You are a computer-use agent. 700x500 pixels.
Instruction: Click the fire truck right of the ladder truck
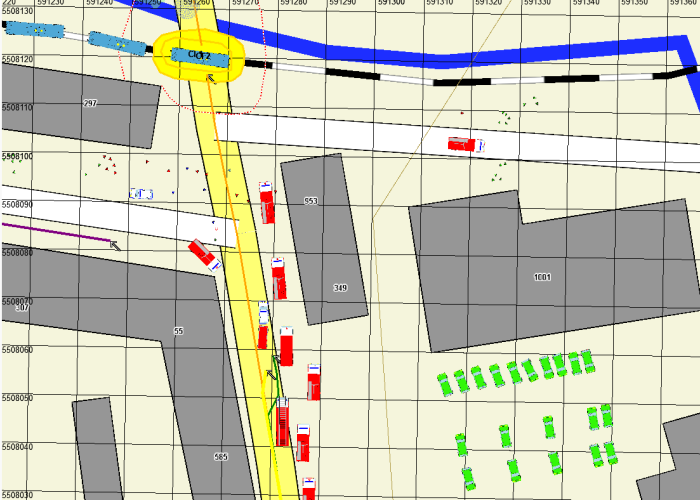[303, 443]
